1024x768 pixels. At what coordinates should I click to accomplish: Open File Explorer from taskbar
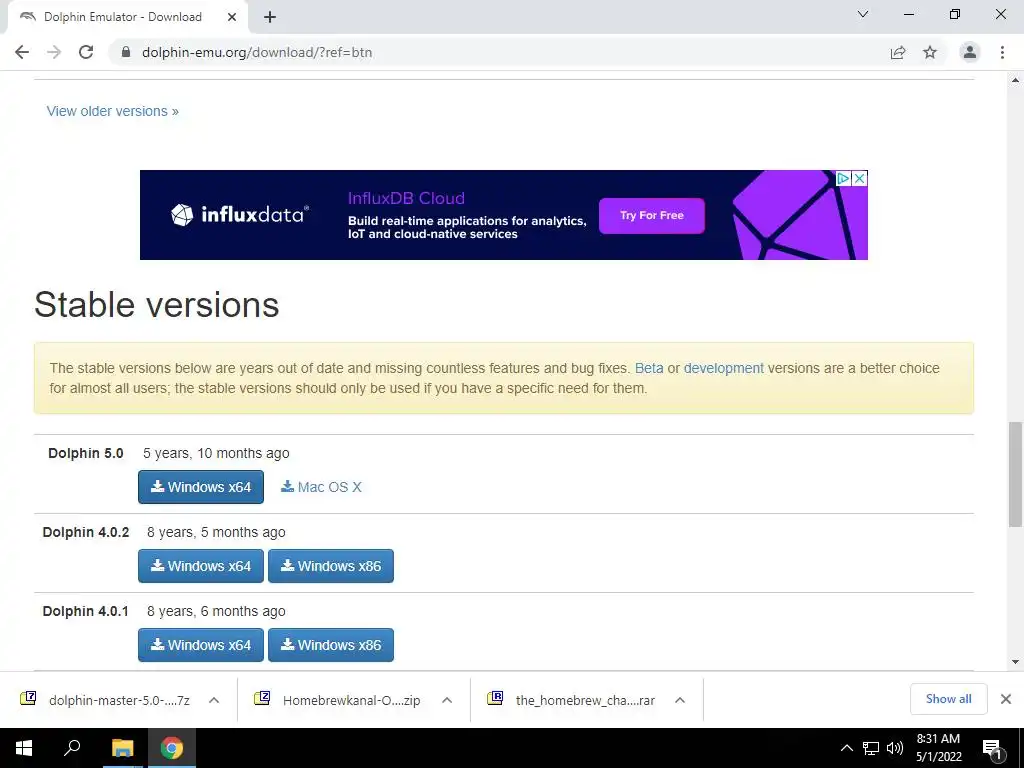pos(122,748)
